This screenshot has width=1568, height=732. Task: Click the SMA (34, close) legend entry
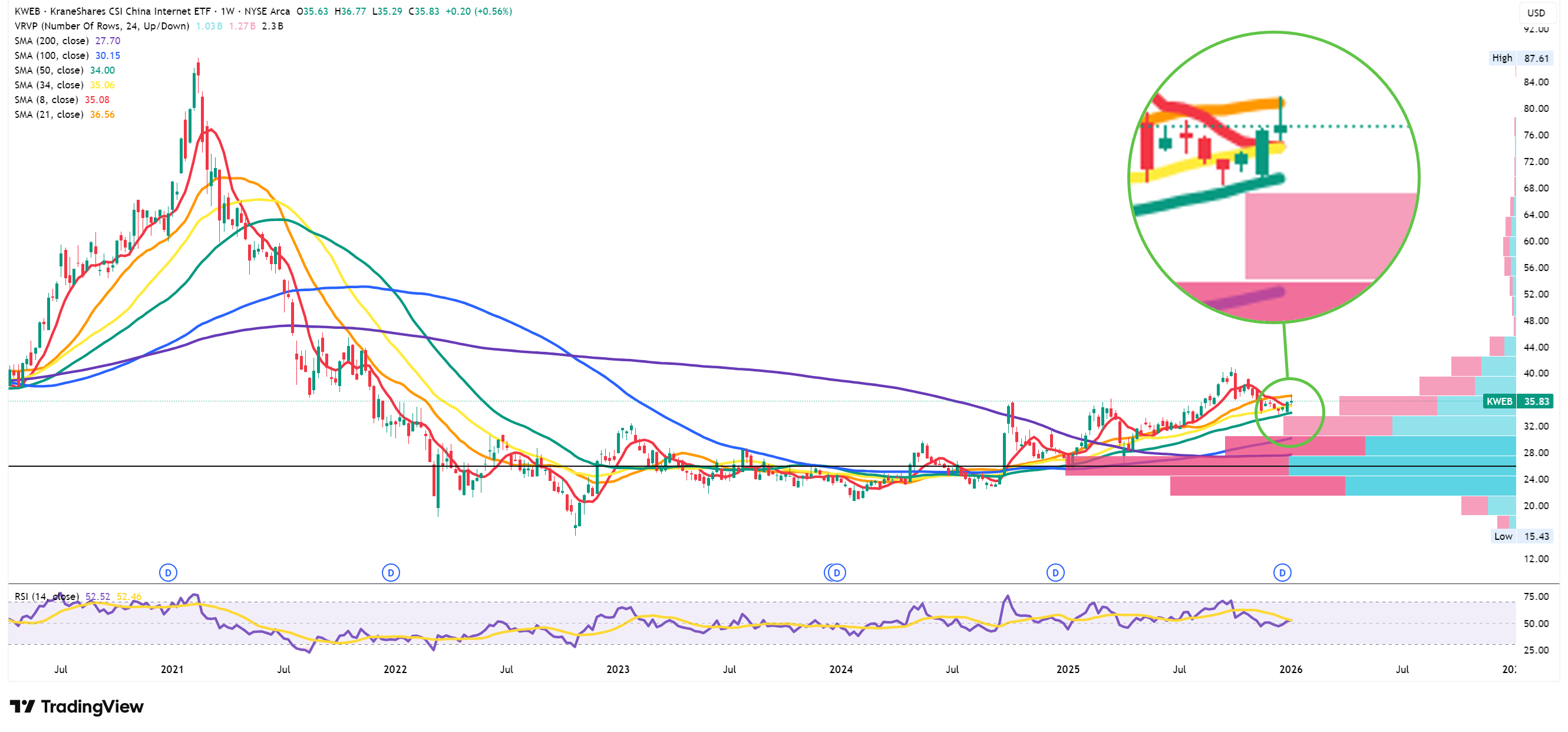tap(49, 85)
